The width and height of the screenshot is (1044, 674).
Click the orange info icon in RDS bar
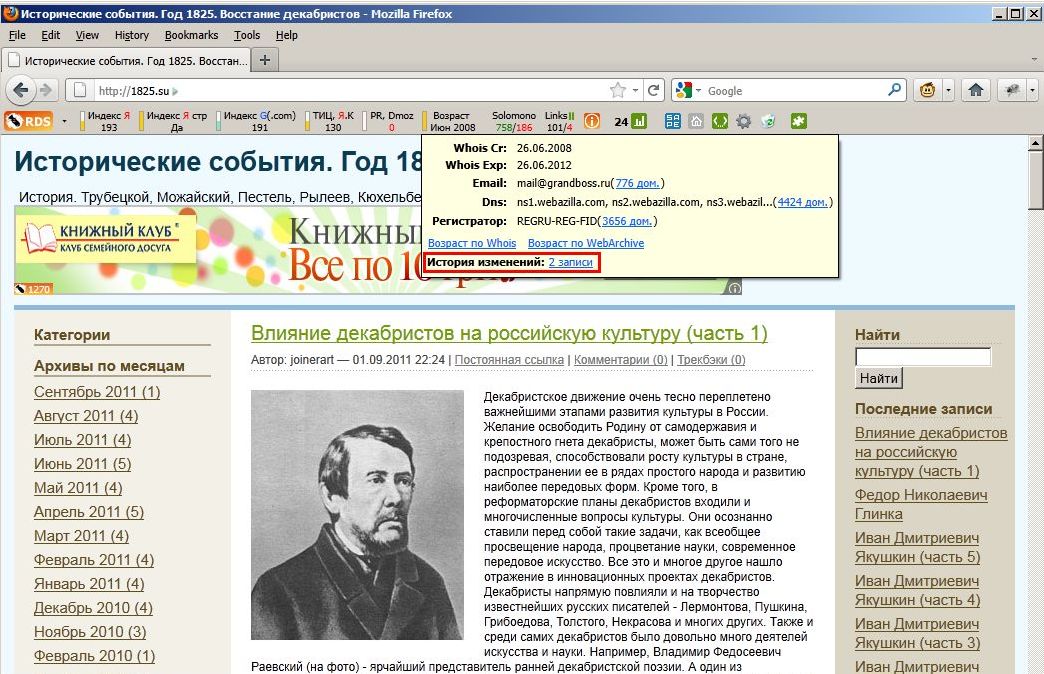[592, 121]
